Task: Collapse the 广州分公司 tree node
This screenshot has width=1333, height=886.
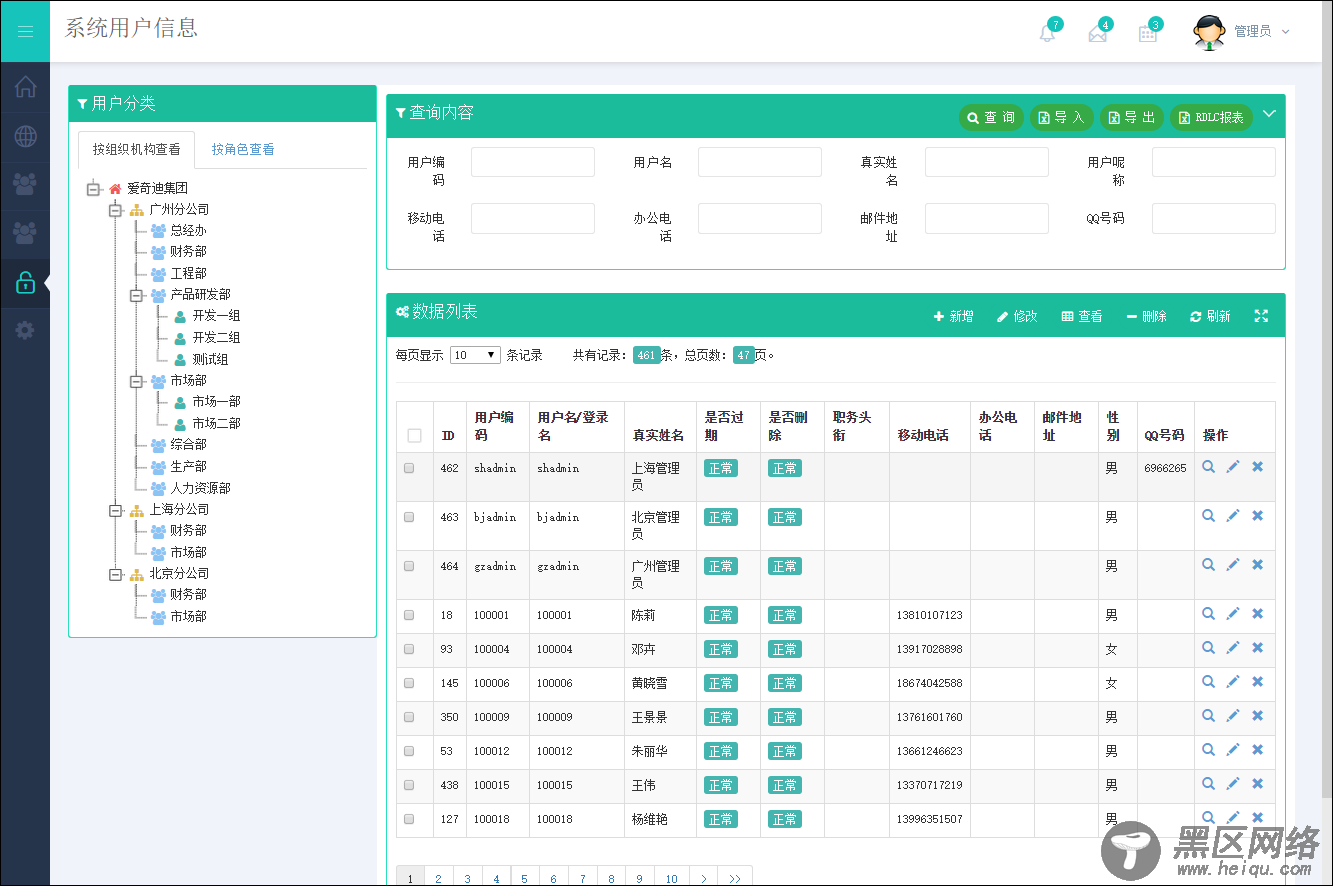Action: (115, 210)
